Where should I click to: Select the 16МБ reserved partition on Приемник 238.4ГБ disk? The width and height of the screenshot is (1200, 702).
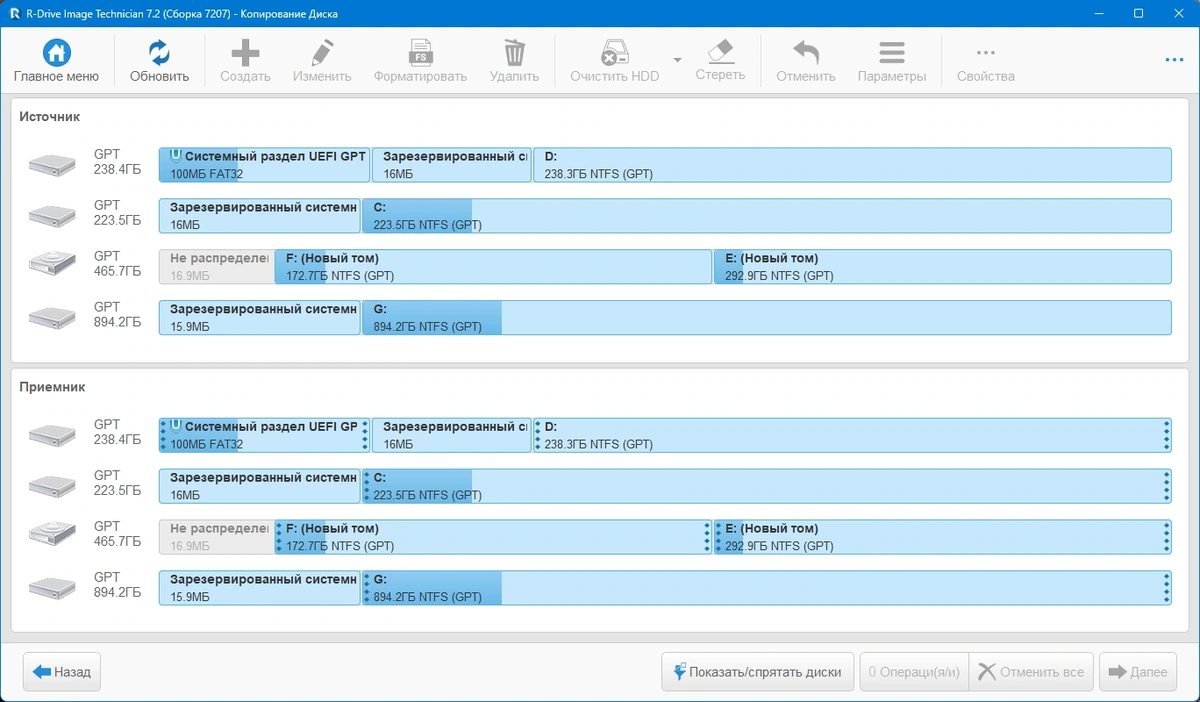(451, 436)
